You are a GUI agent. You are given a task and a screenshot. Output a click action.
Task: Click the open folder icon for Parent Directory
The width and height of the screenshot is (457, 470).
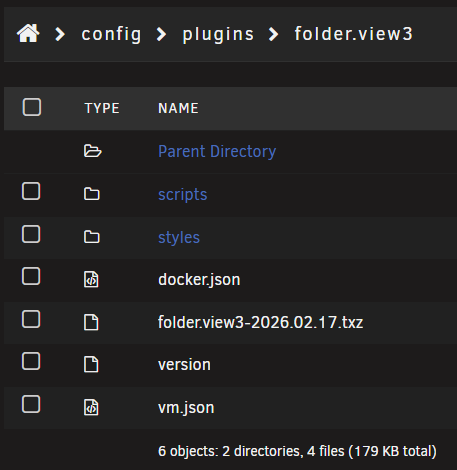pyautogui.click(x=92, y=151)
